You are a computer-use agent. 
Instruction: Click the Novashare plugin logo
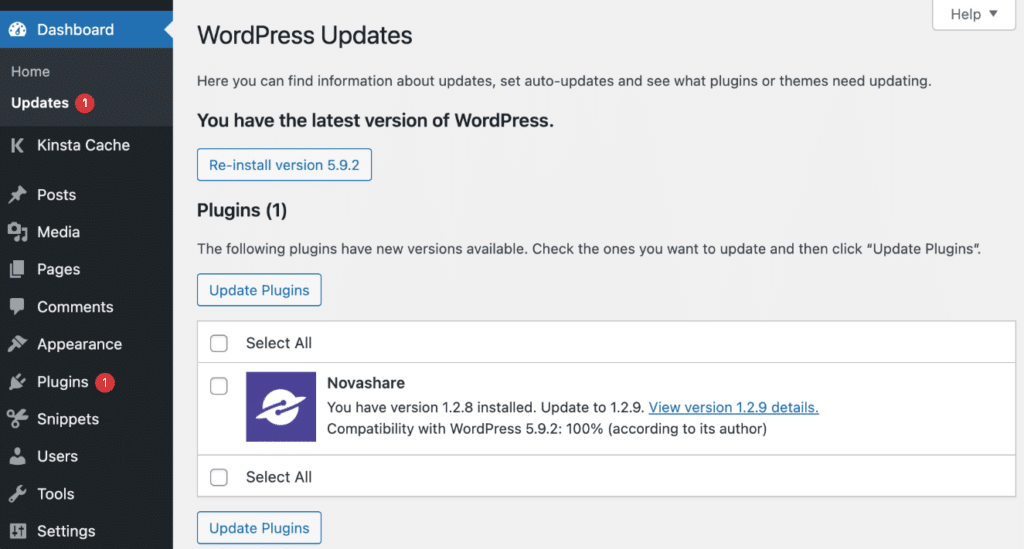281,407
